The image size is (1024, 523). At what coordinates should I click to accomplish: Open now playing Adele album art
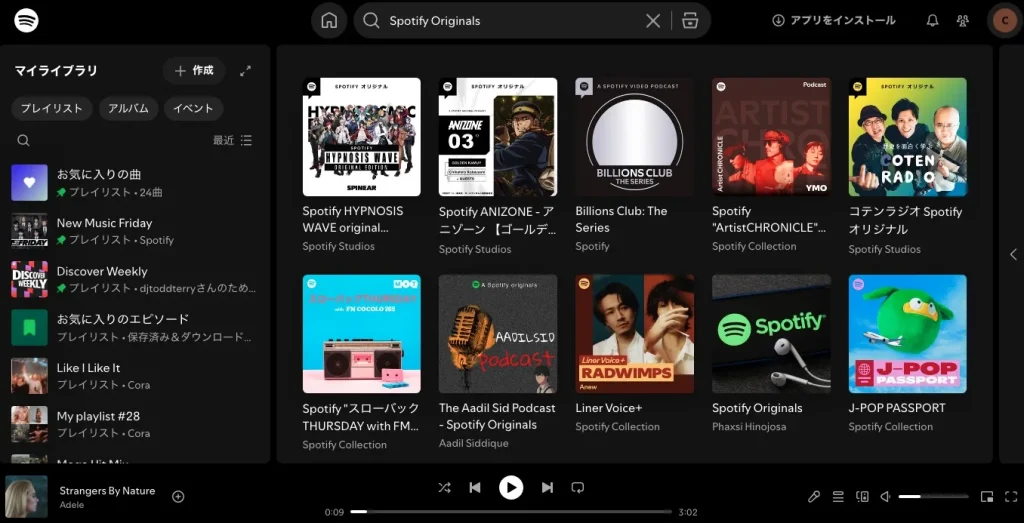(x=26, y=496)
